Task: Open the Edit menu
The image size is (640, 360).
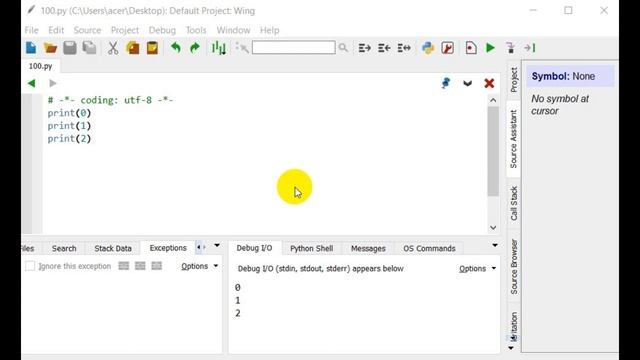Action: 56,30
